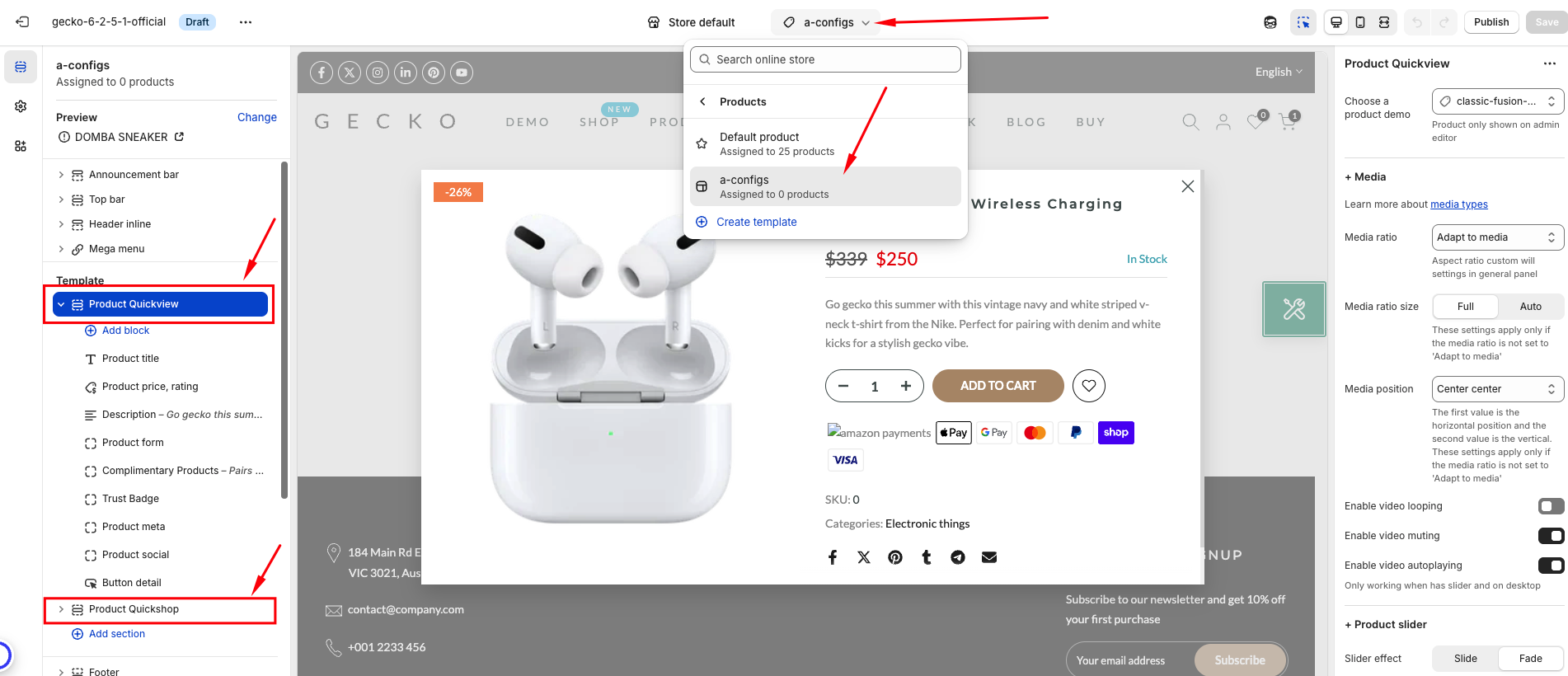Switch to mobile preview icon

click(x=1360, y=22)
